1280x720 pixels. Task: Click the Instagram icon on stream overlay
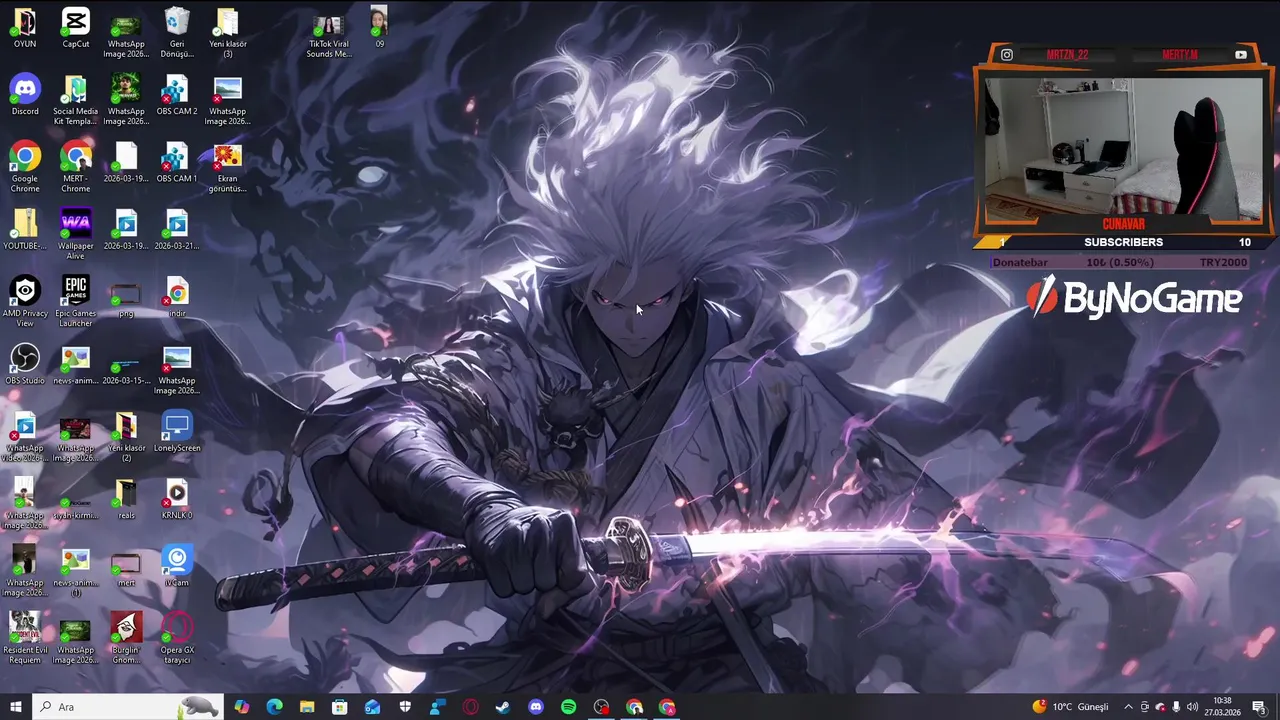tap(1007, 55)
